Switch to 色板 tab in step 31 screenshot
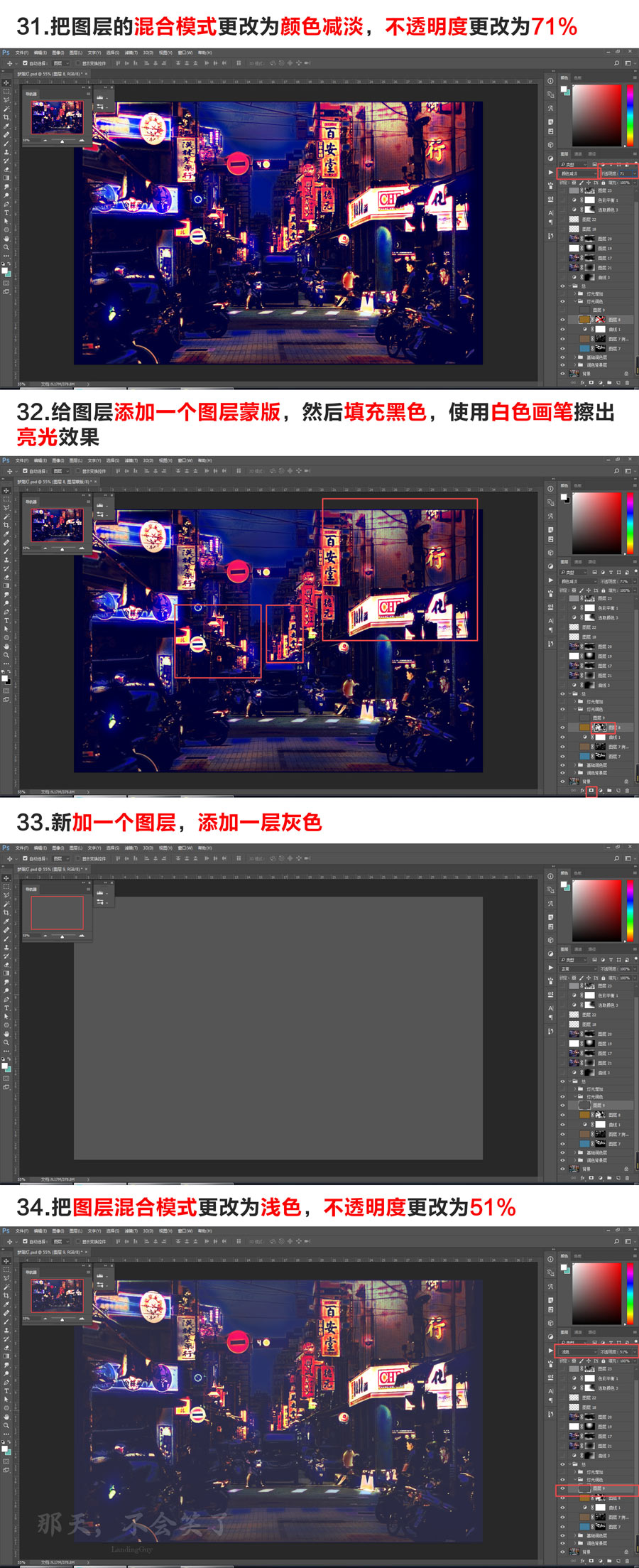This screenshot has height=1568, width=639. click(578, 78)
